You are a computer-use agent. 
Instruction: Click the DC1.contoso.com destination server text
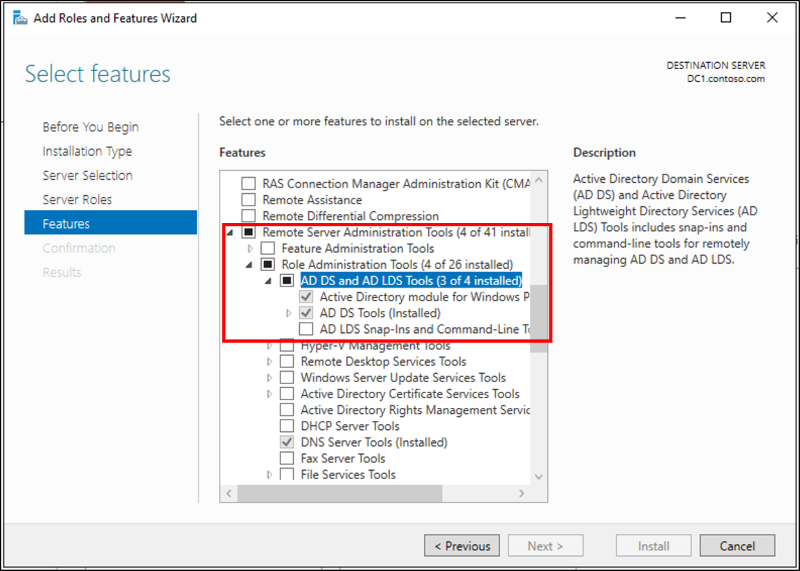coord(726,79)
